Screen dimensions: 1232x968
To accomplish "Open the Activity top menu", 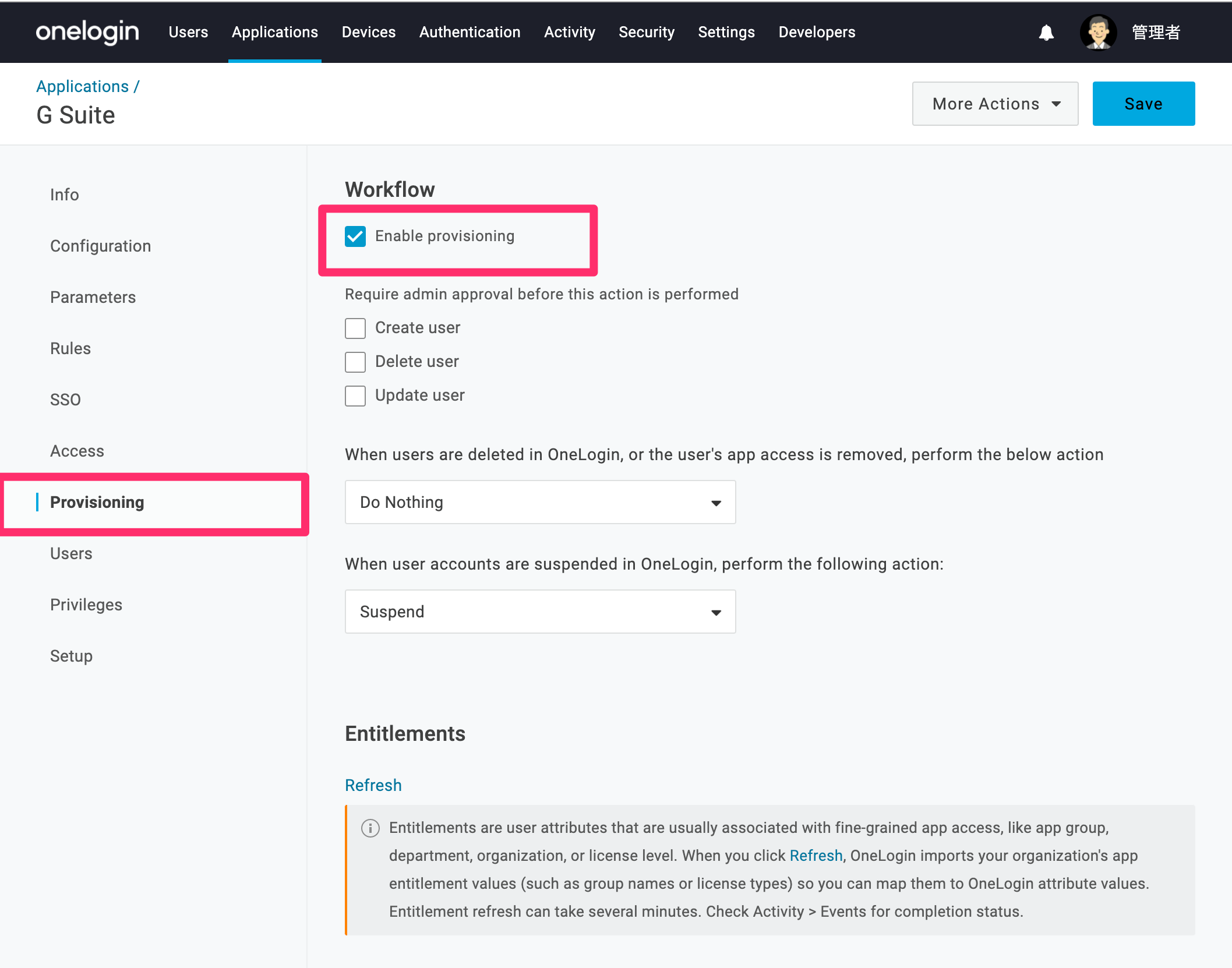I will [x=570, y=32].
